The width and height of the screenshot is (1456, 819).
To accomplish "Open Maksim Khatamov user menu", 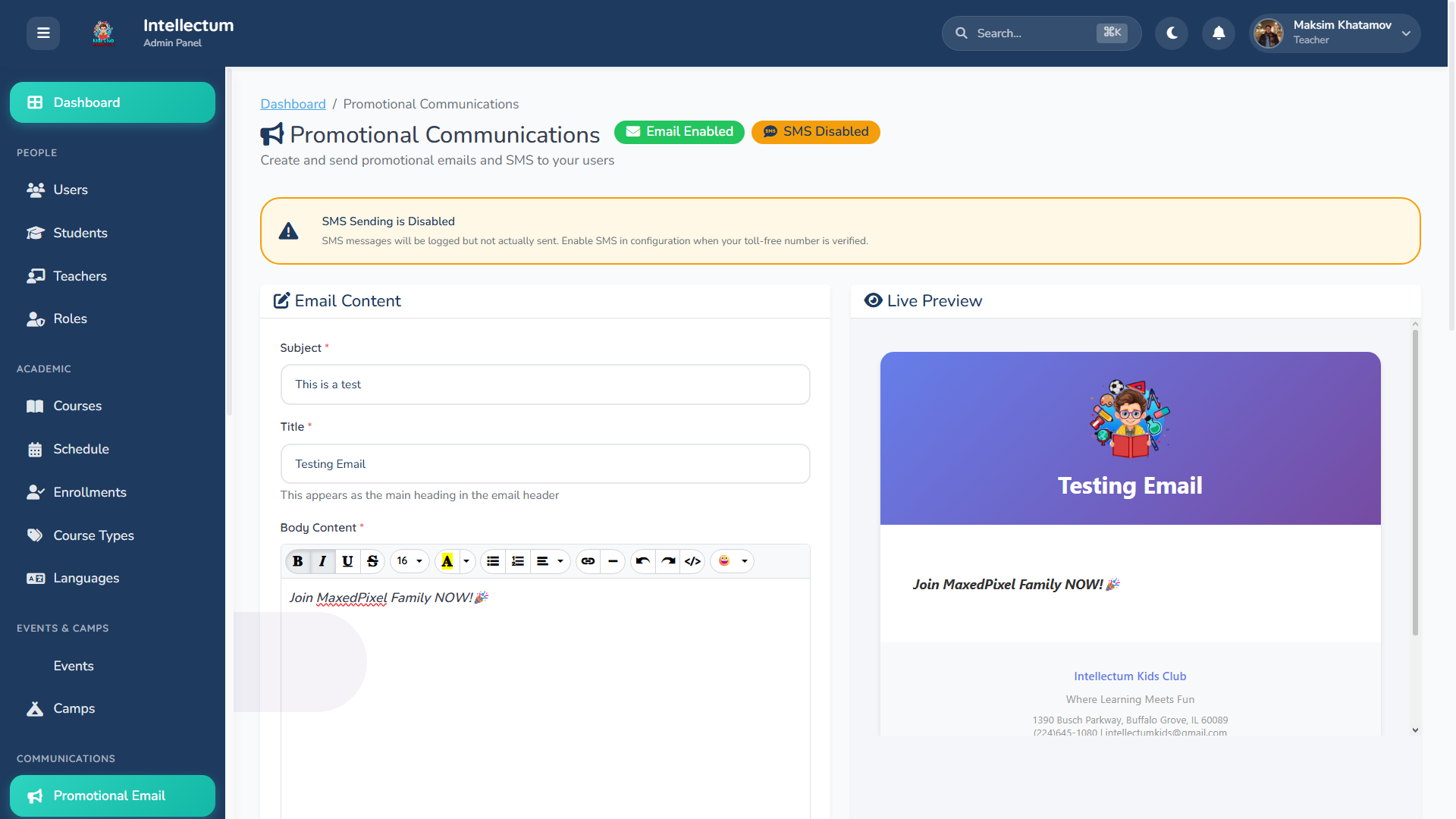I will pyautogui.click(x=1335, y=33).
